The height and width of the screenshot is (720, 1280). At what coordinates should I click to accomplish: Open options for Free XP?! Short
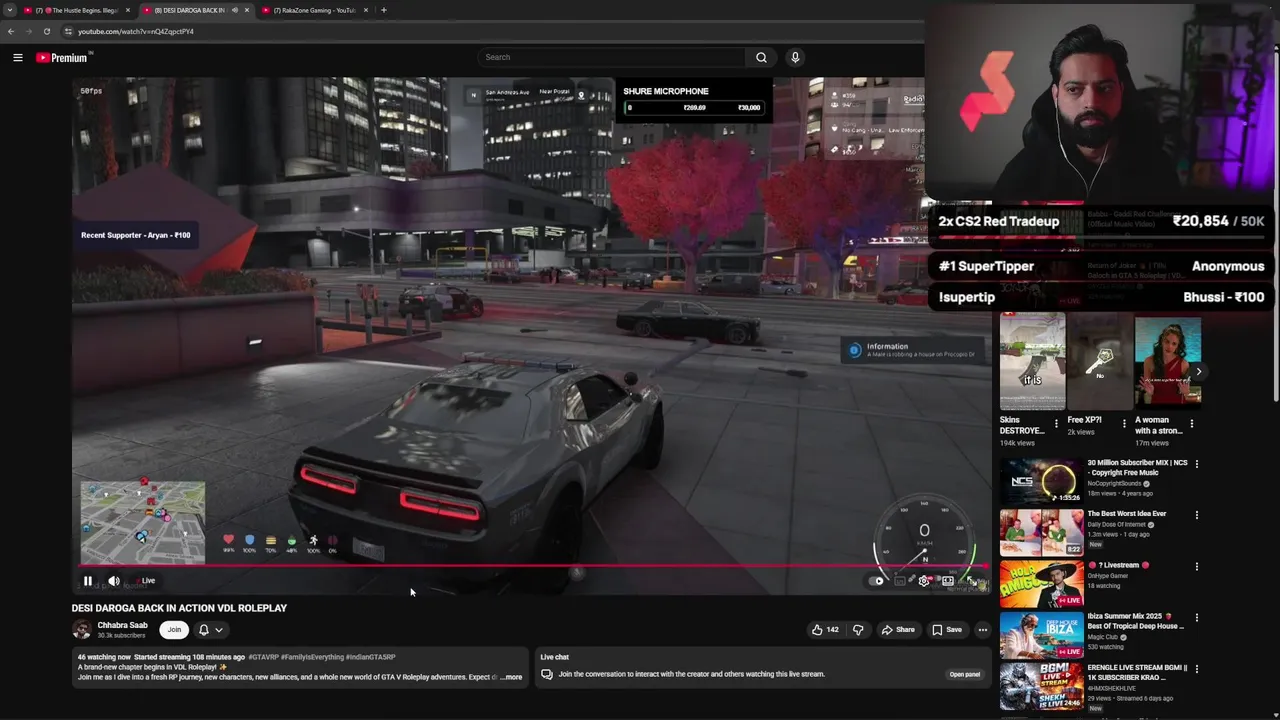pos(1124,423)
